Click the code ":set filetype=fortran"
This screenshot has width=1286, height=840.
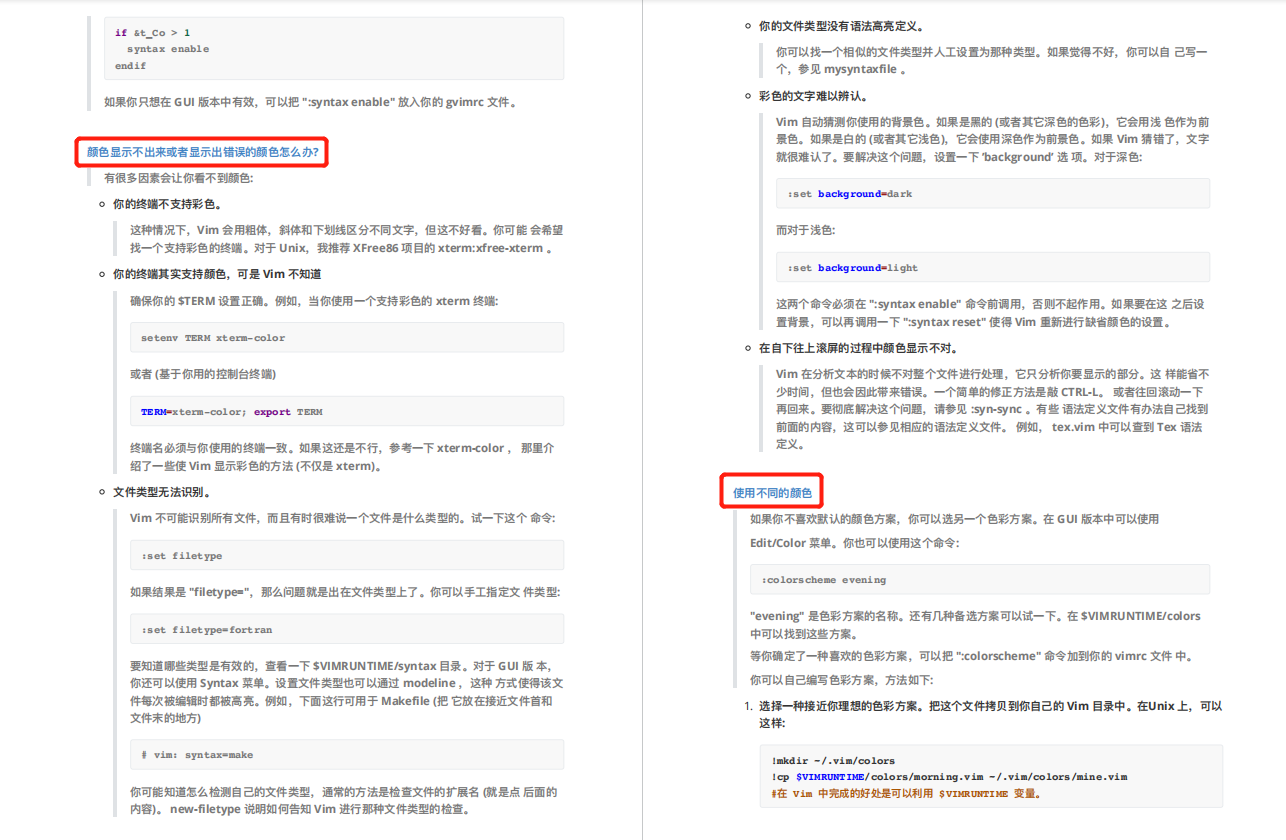tap(207, 630)
